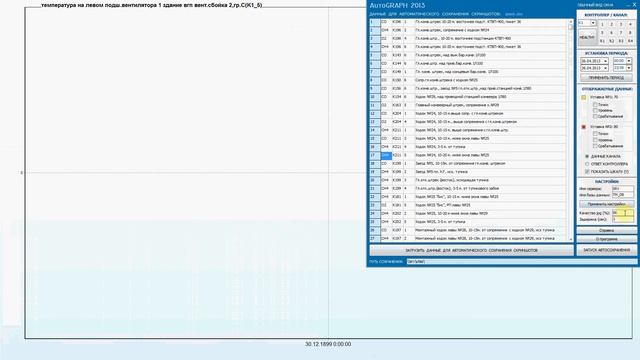Click Применить настройки button

[x=606, y=204]
